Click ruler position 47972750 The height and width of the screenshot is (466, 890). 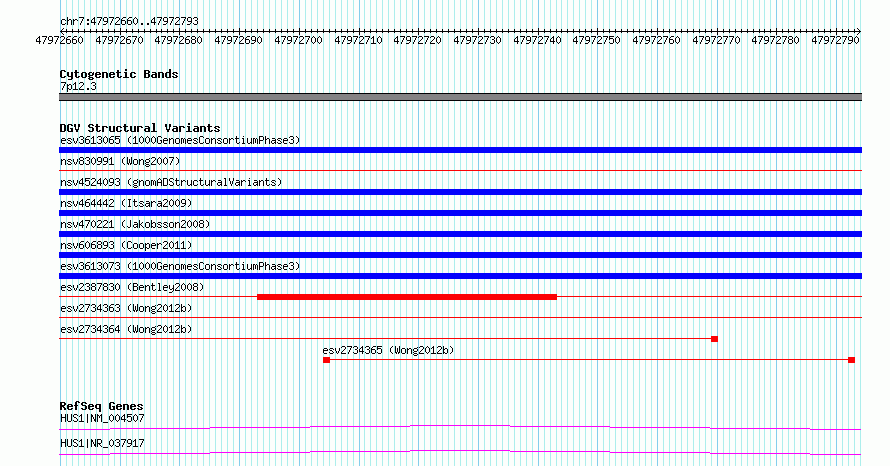click(x=597, y=40)
